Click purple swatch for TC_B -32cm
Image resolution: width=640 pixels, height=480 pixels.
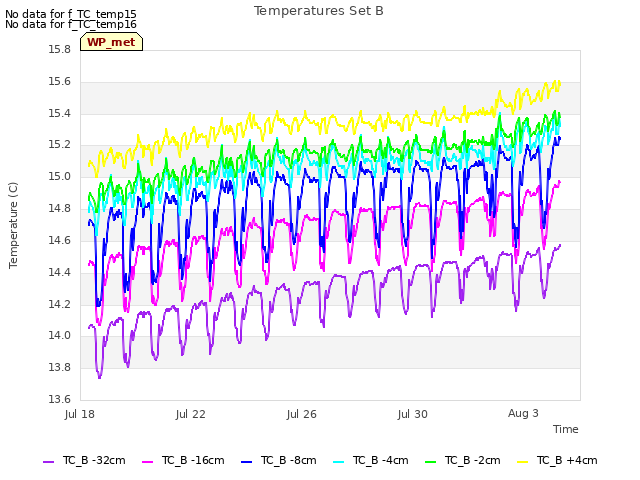[49, 461]
